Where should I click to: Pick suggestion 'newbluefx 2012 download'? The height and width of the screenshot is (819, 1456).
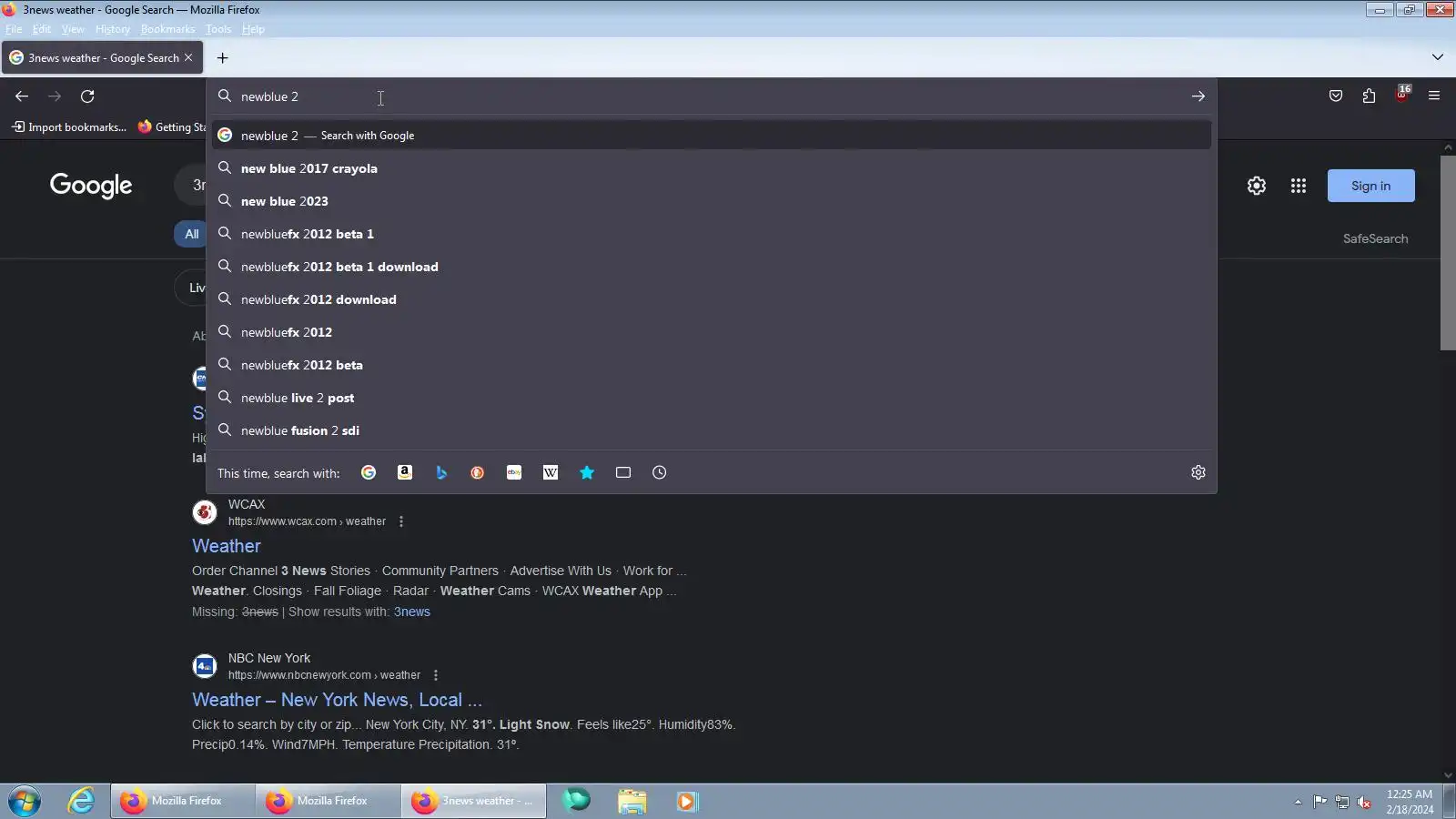(712, 299)
